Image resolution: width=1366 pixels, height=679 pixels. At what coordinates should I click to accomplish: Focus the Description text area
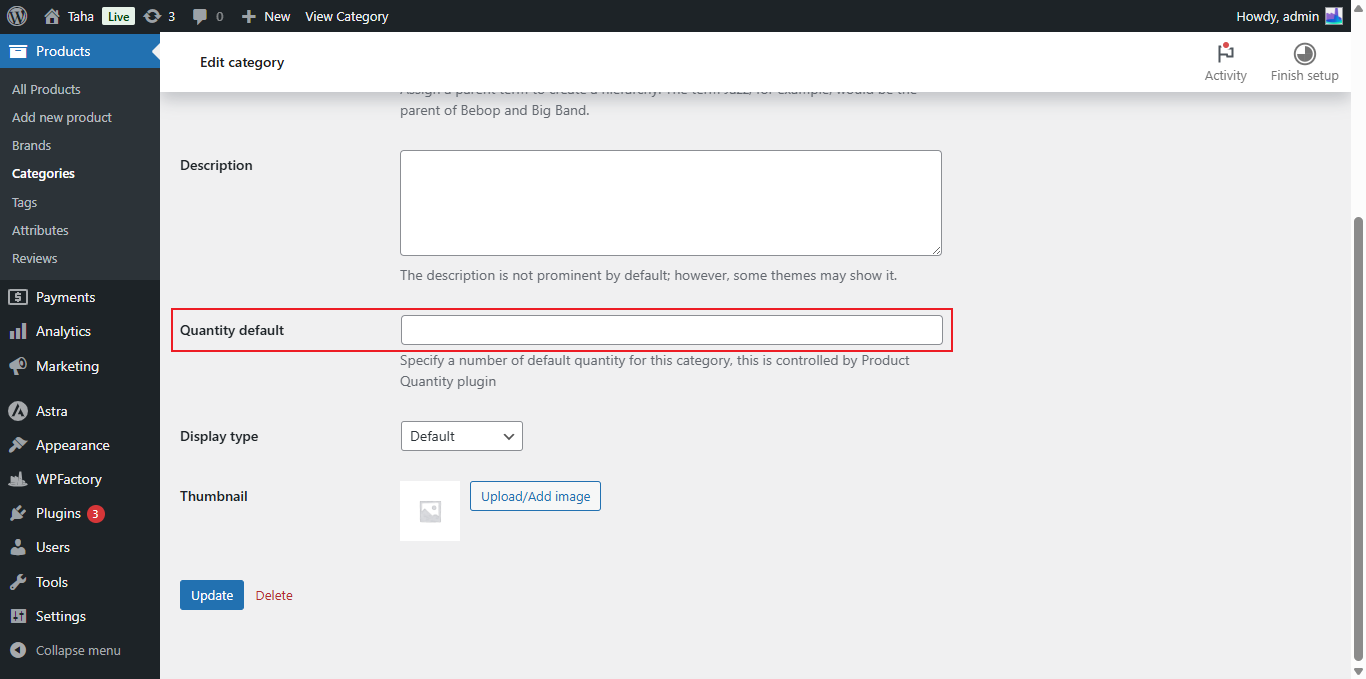671,203
